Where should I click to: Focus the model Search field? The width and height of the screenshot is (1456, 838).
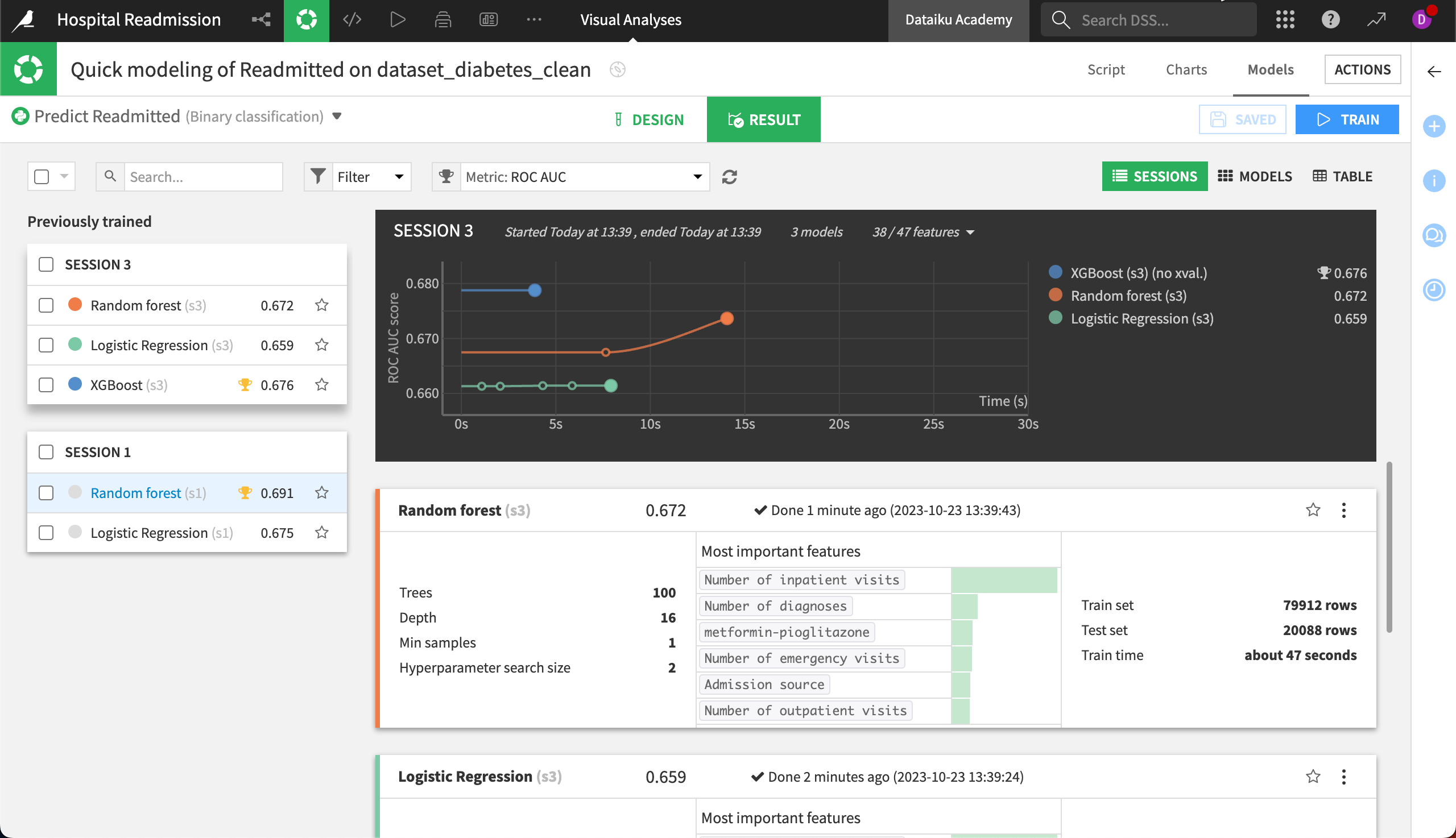point(202,177)
